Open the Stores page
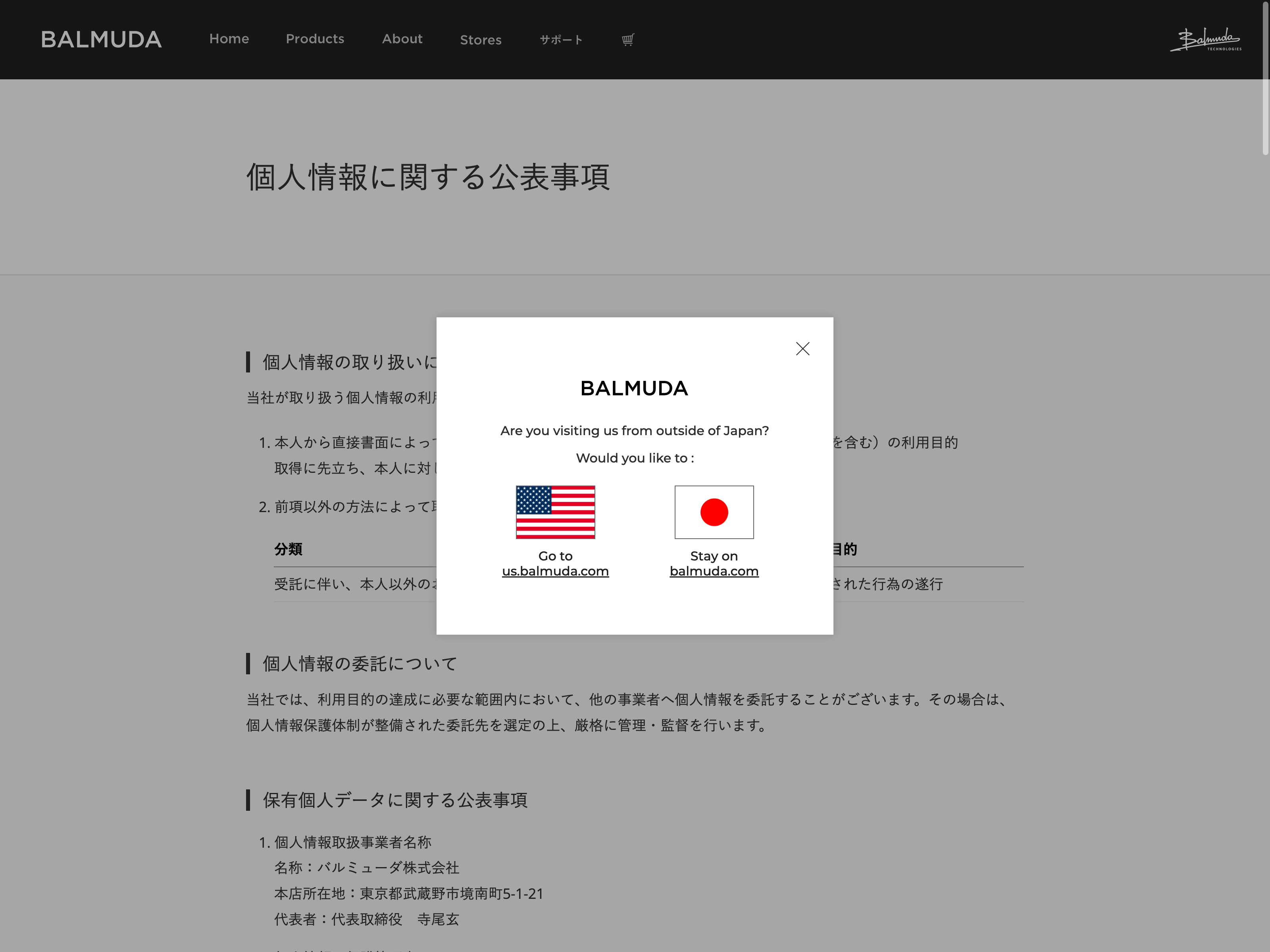Screen dimensions: 1270x952 pyautogui.click(x=481, y=40)
